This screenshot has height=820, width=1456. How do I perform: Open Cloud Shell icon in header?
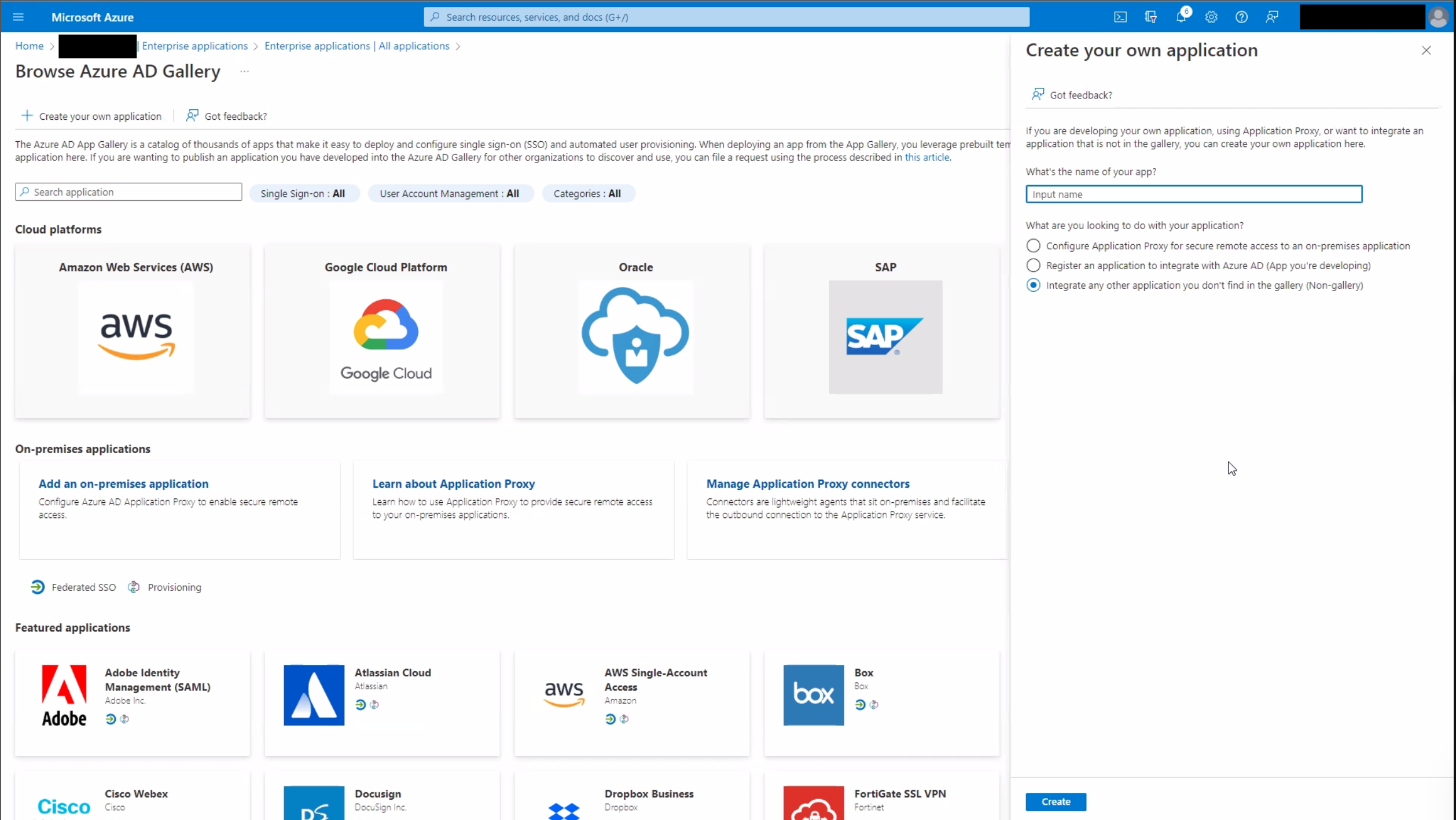pos(1120,17)
